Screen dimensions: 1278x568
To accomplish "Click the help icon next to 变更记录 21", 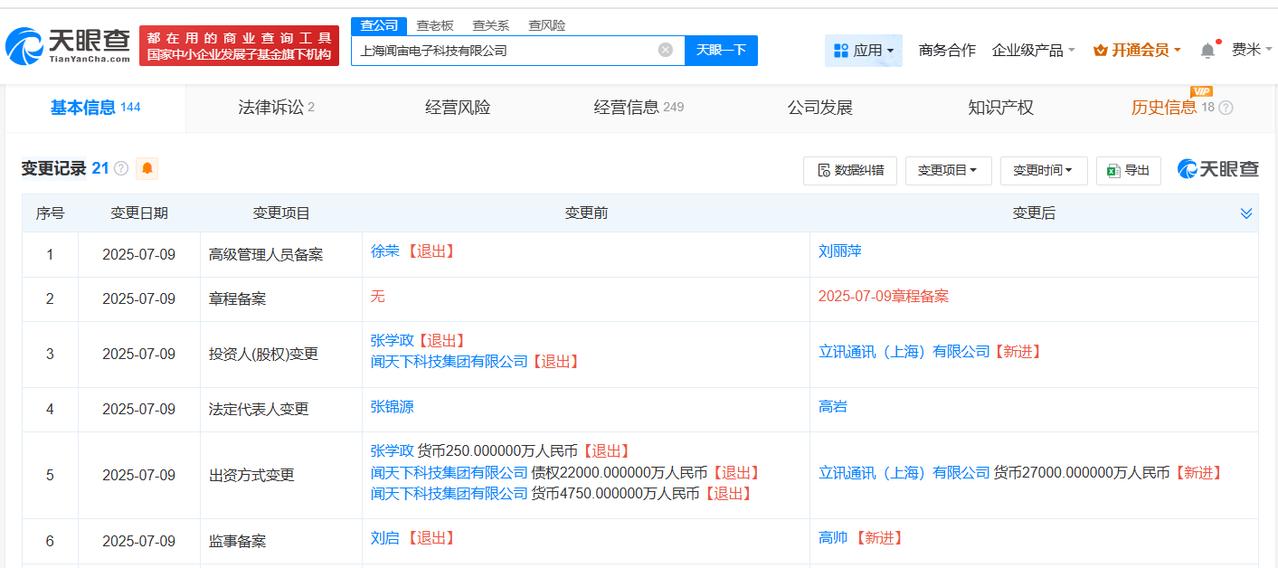I will [x=121, y=169].
